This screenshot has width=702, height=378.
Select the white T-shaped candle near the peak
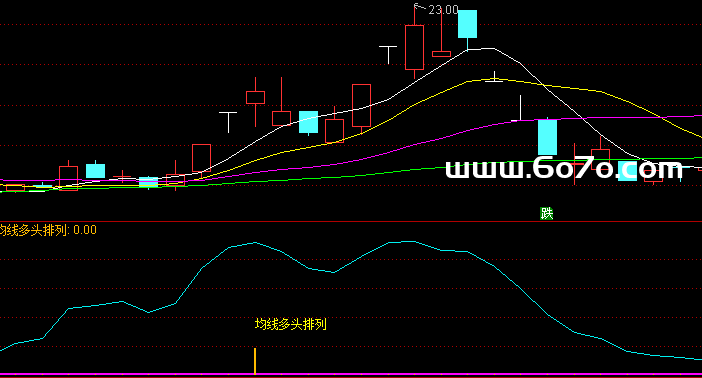point(388,54)
